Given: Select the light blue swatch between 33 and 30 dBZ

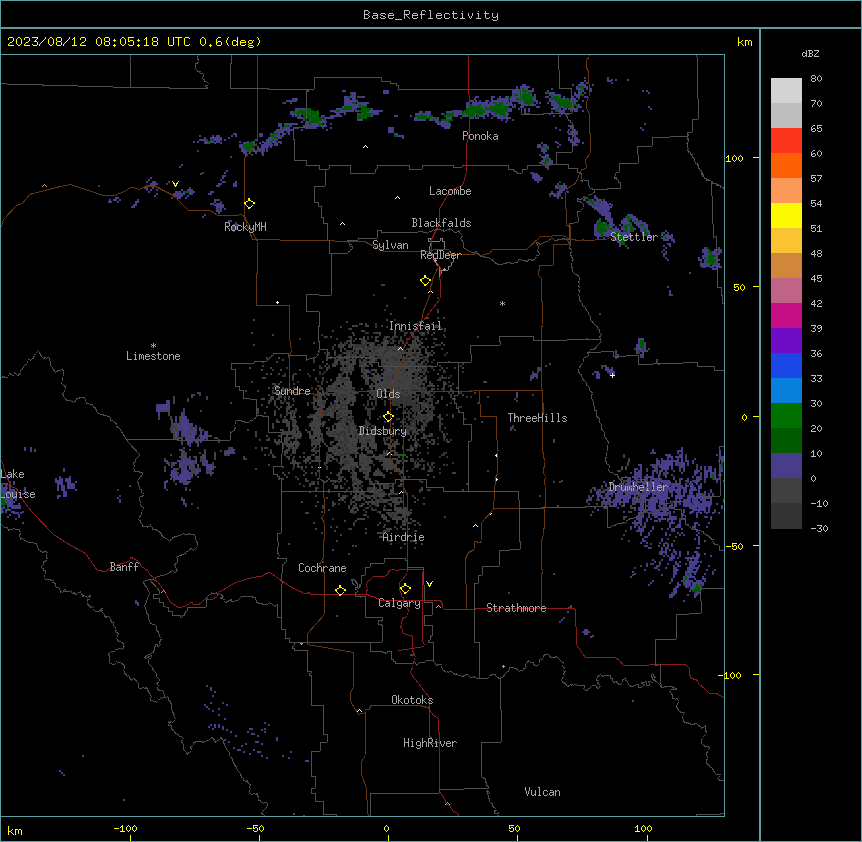Looking at the screenshot, I should point(786,391).
